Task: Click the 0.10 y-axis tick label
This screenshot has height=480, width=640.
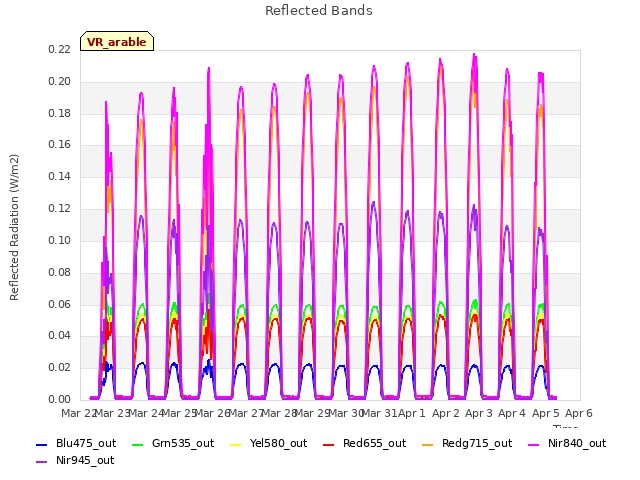Action: pyautogui.click(x=60, y=240)
